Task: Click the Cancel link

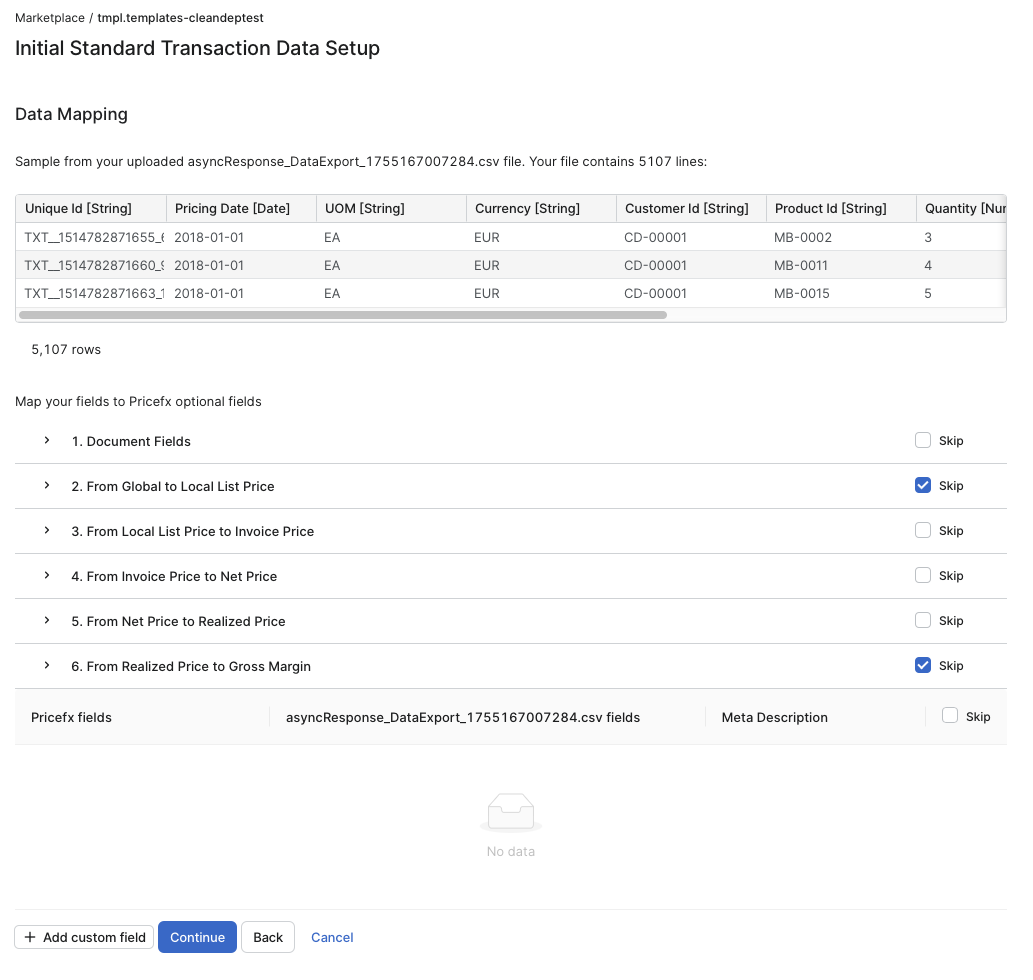Action: (332, 938)
